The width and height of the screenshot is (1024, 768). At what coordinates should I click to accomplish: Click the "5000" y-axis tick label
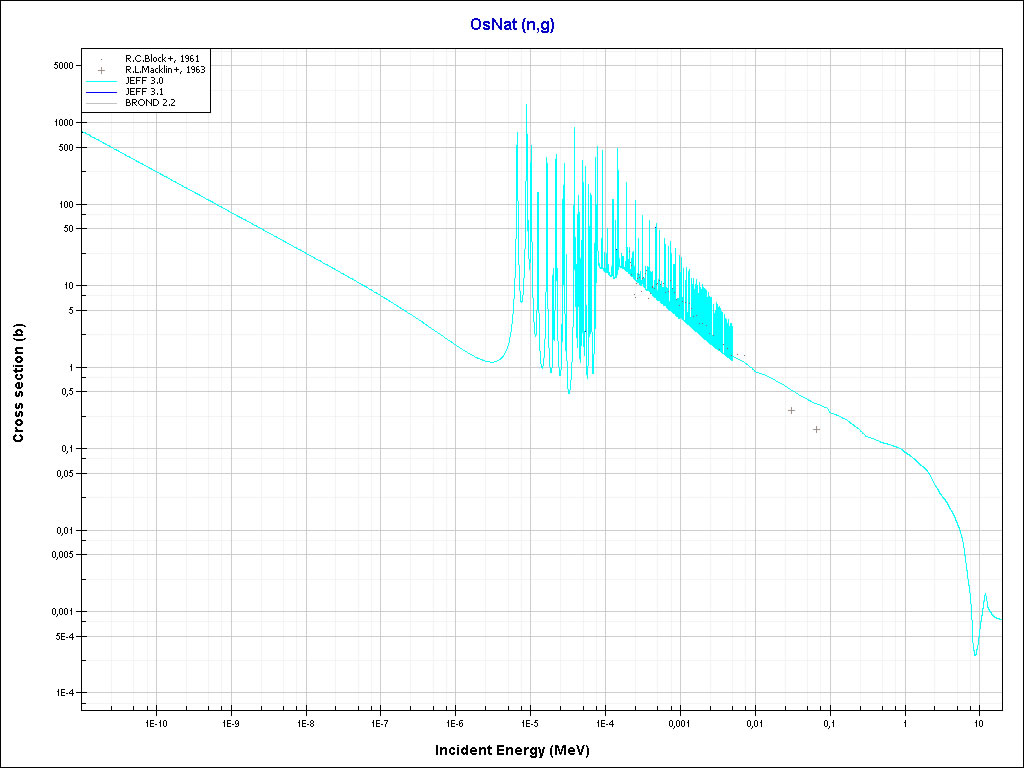(62, 66)
